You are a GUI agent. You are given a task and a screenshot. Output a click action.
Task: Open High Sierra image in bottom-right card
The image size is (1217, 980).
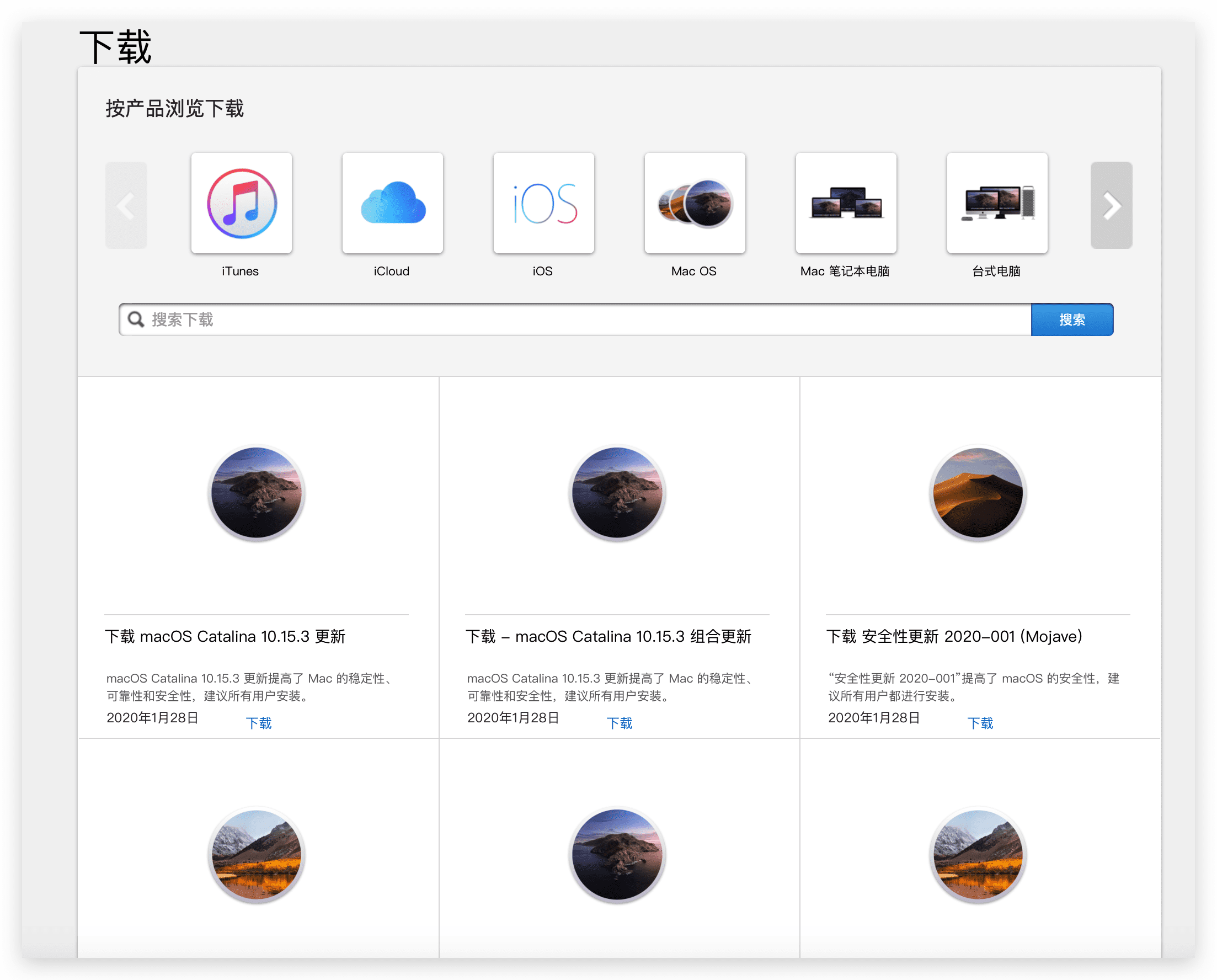tap(978, 855)
